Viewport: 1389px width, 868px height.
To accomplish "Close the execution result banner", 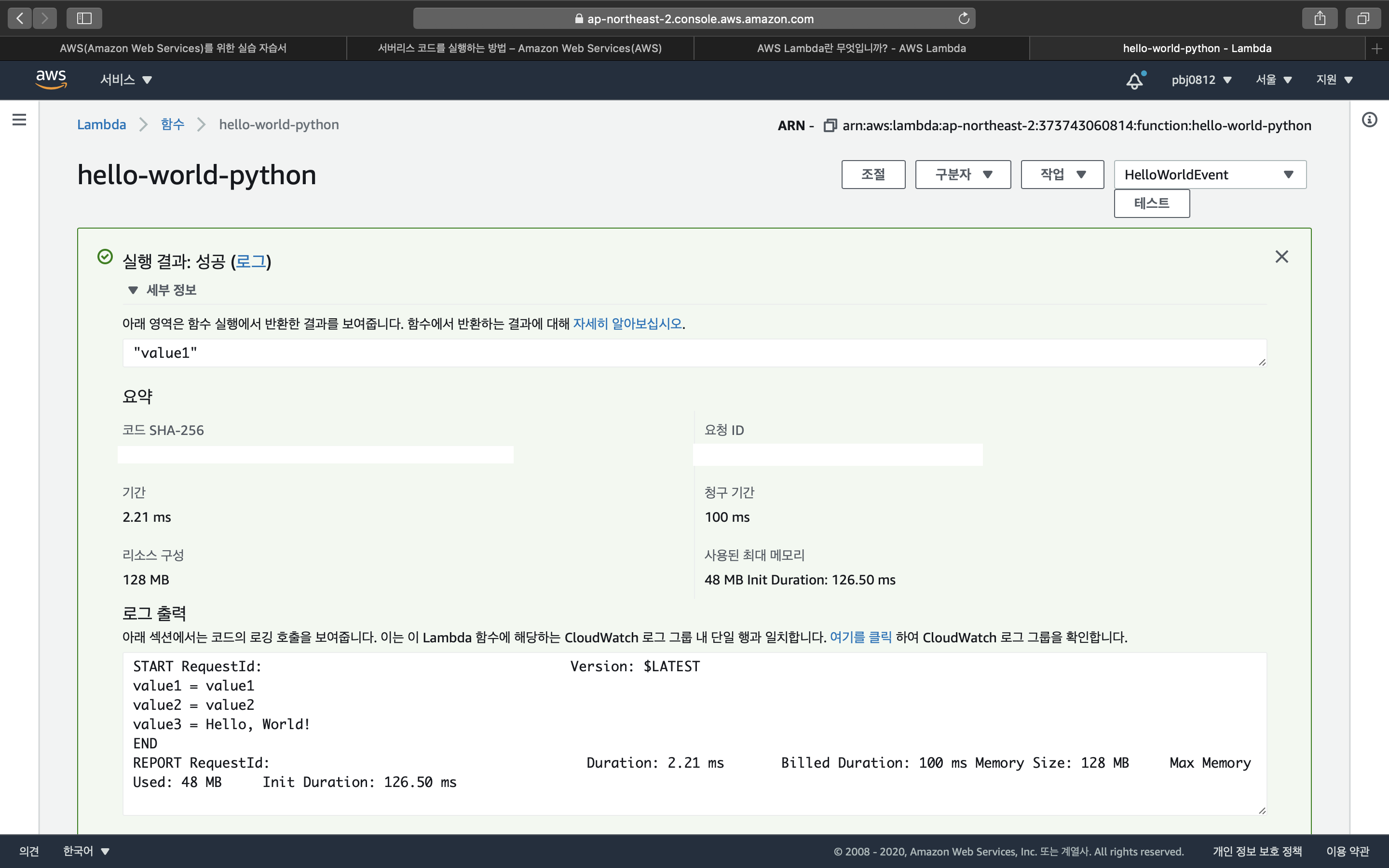I will 1281,257.
